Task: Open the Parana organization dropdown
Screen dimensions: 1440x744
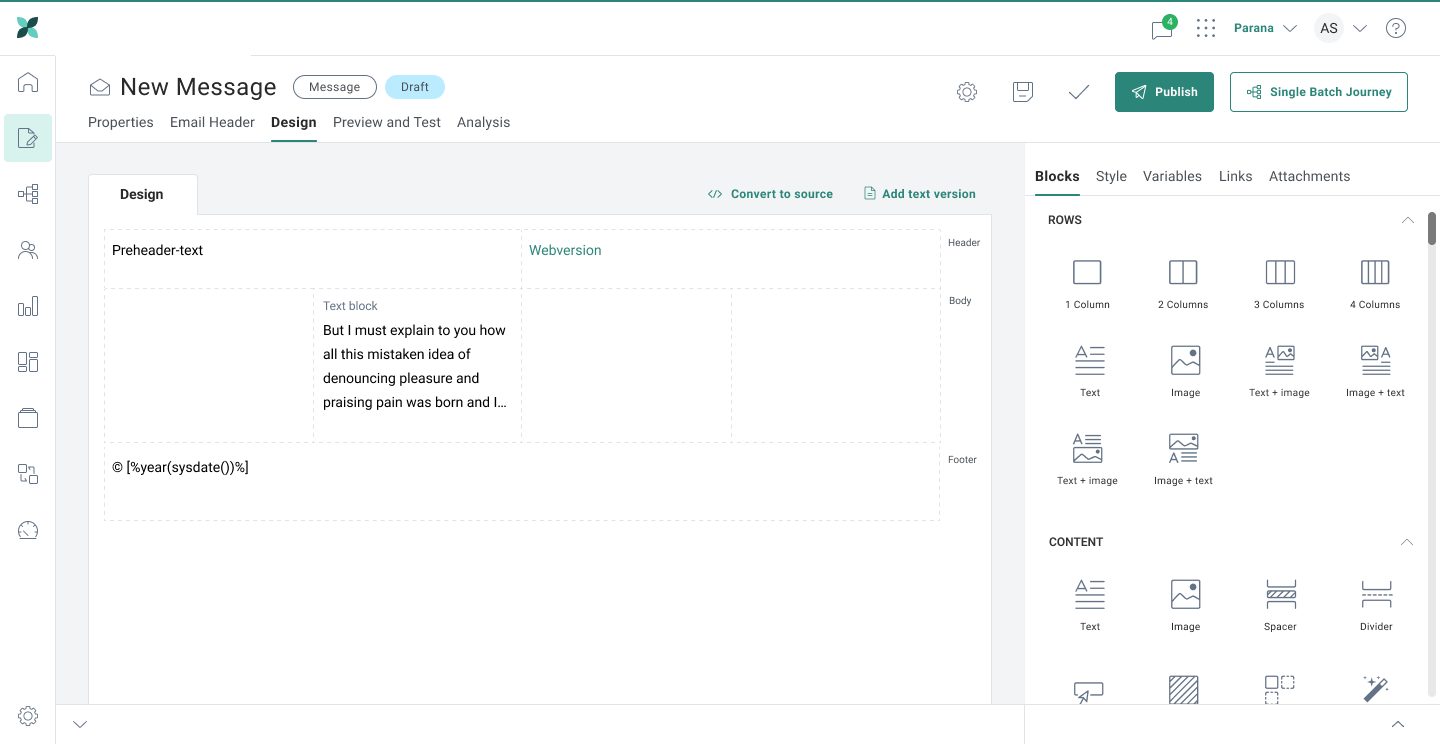Action: point(1265,28)
